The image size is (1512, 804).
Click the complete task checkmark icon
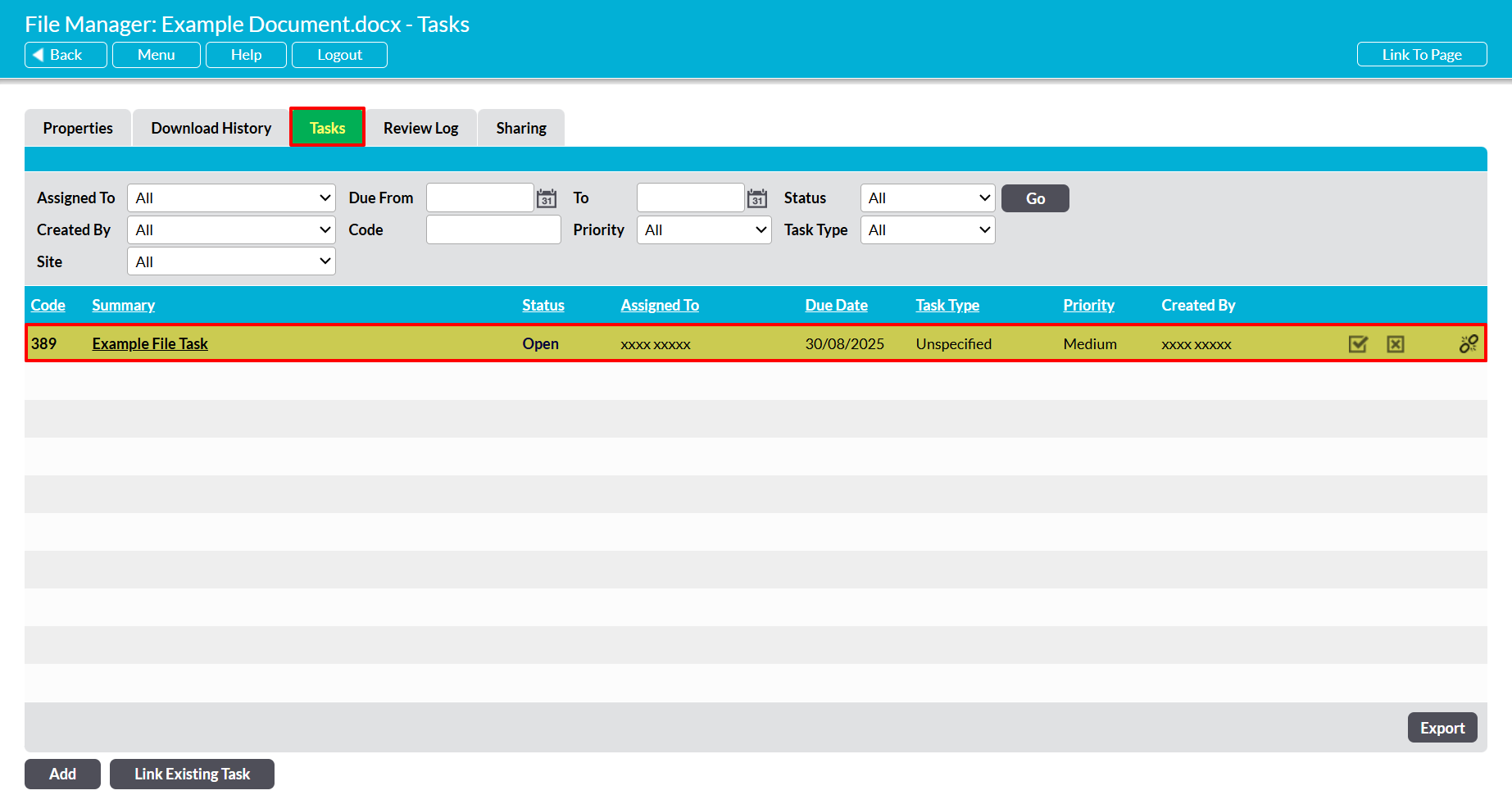[x=1358, y=344]
